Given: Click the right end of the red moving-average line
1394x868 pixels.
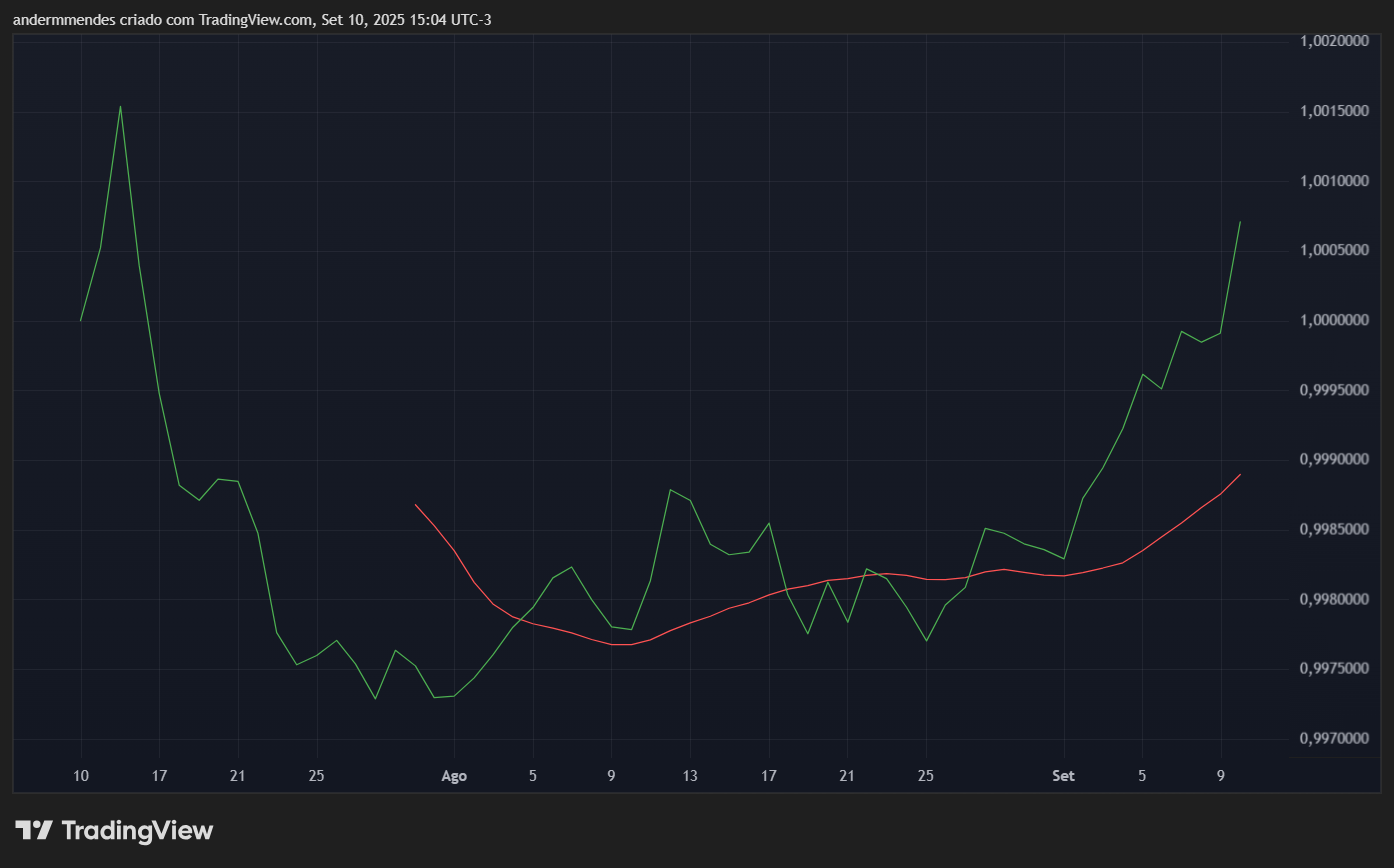Looking at the screenshot, I should coord(1240,474).
